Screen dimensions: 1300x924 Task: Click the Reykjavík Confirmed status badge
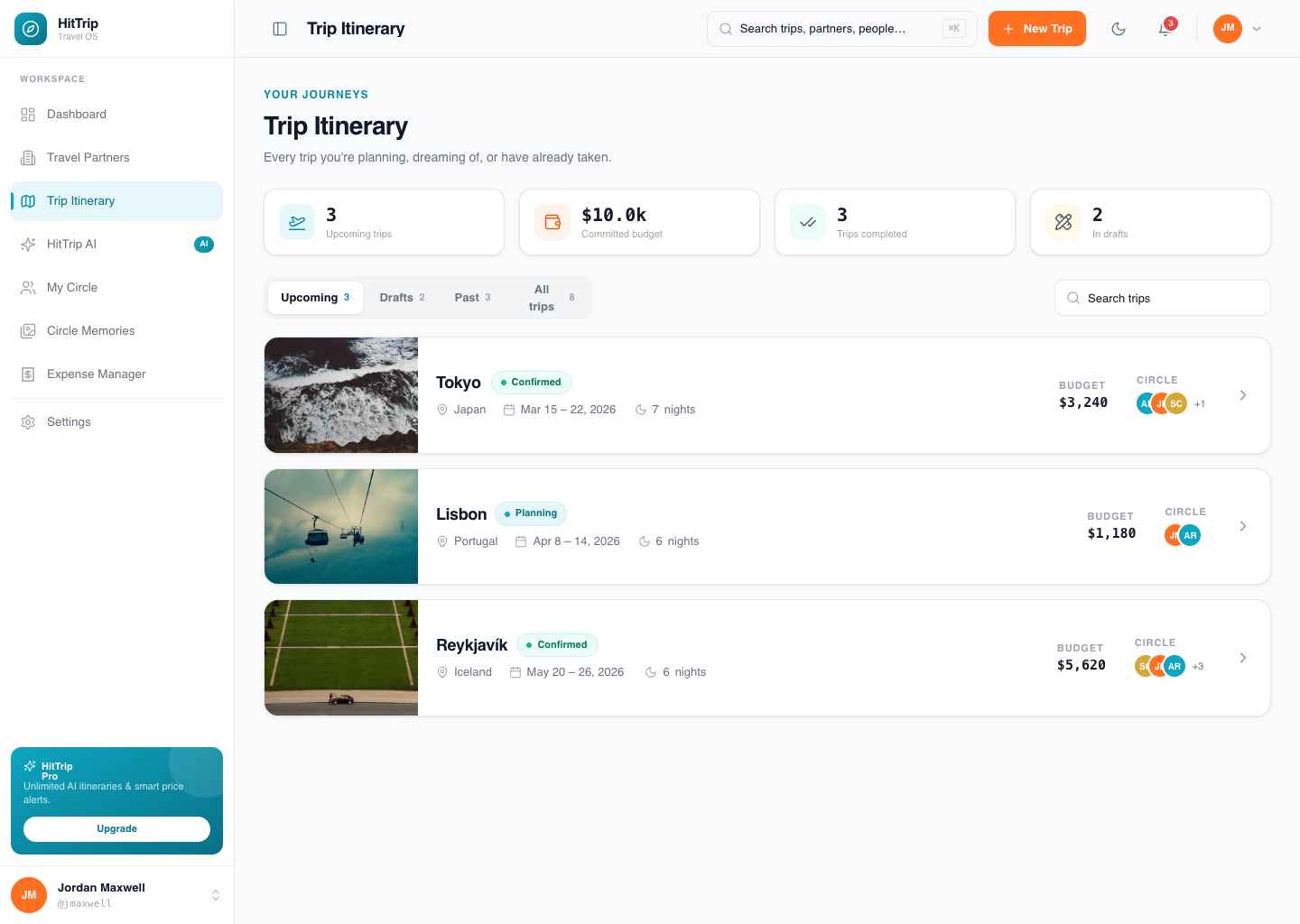pyautogui.click(x=557, y=645)
